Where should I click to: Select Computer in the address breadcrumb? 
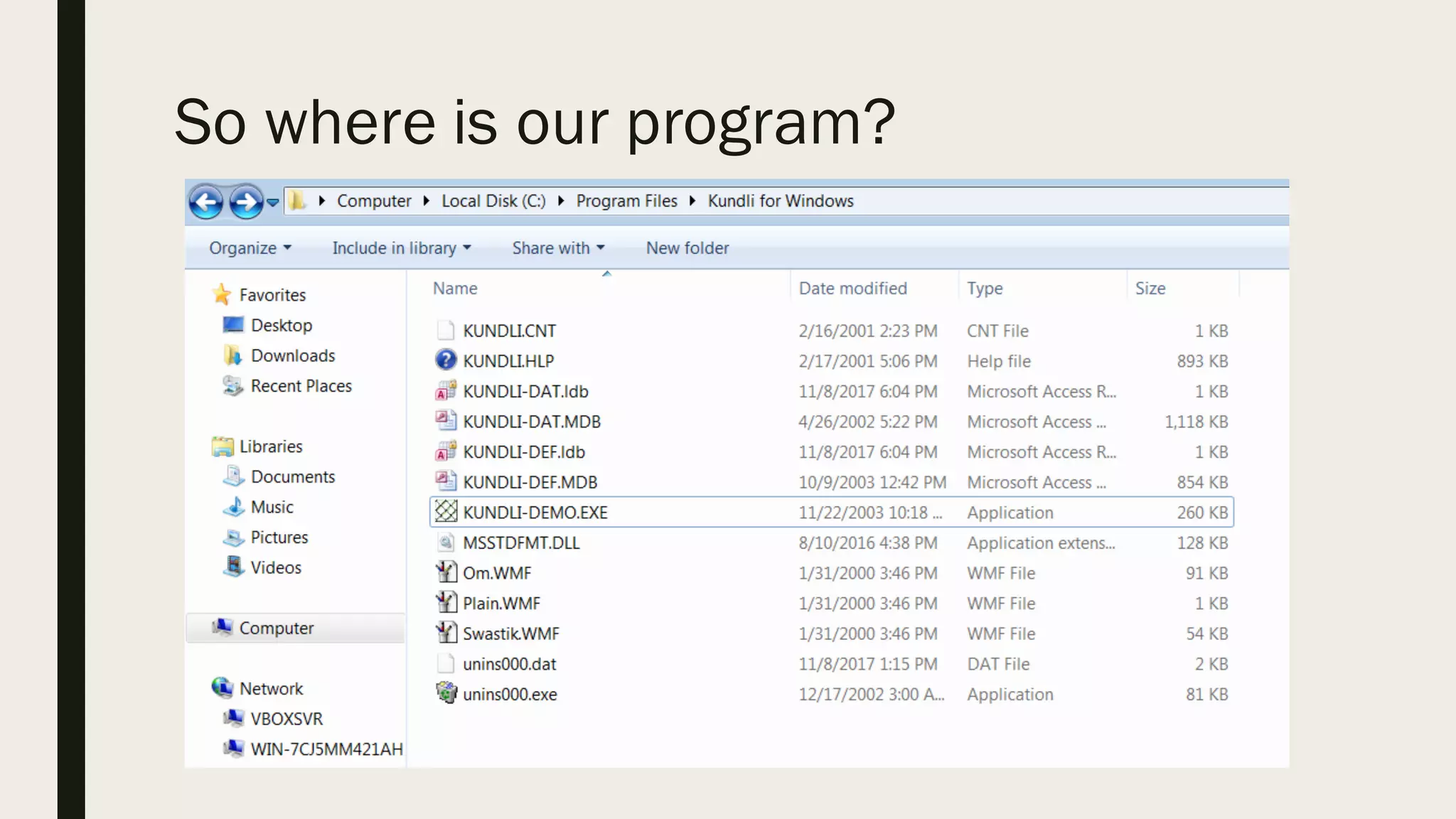[374, 201]
